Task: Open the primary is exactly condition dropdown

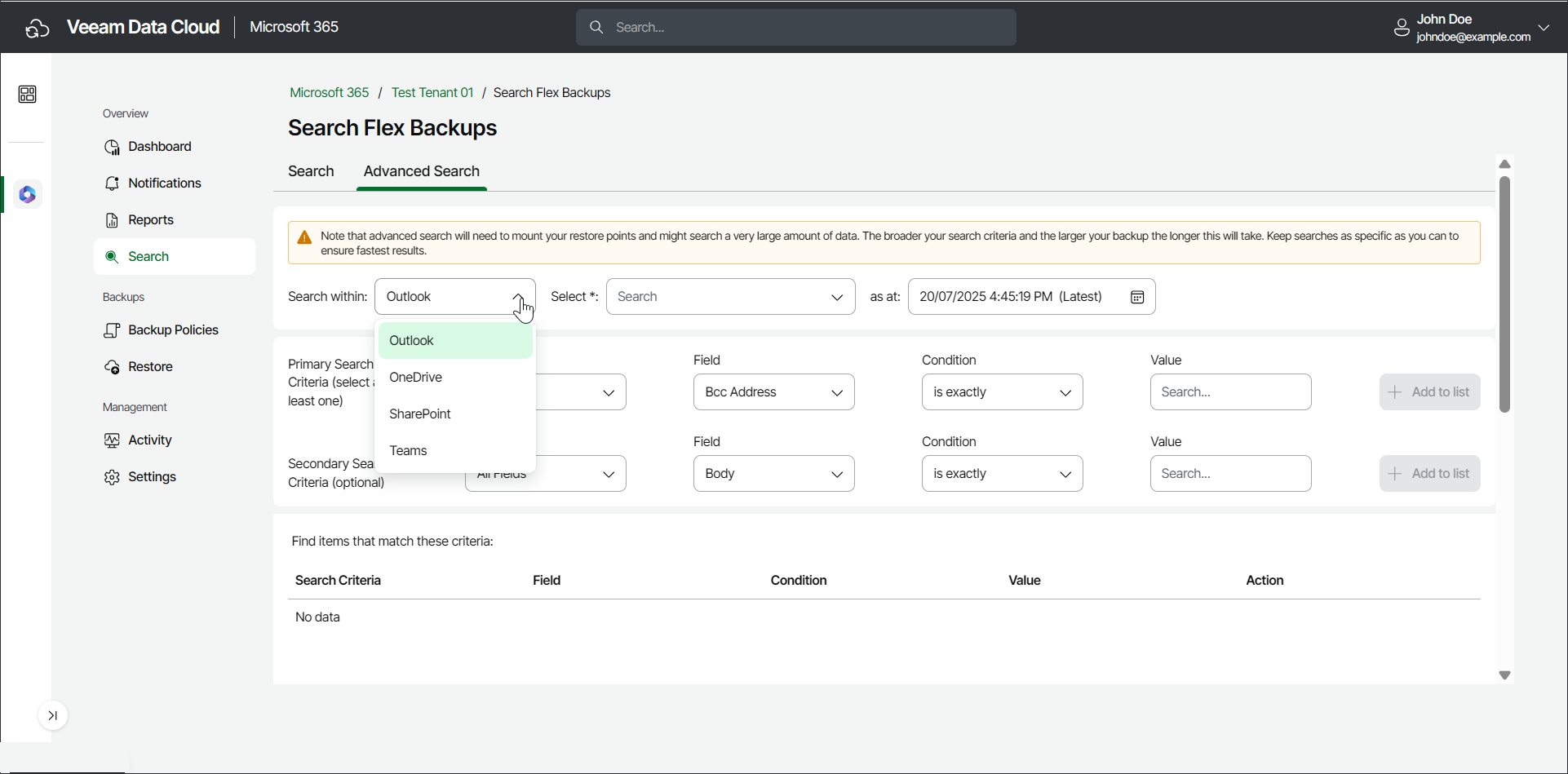Action: tap(1003, 392)
